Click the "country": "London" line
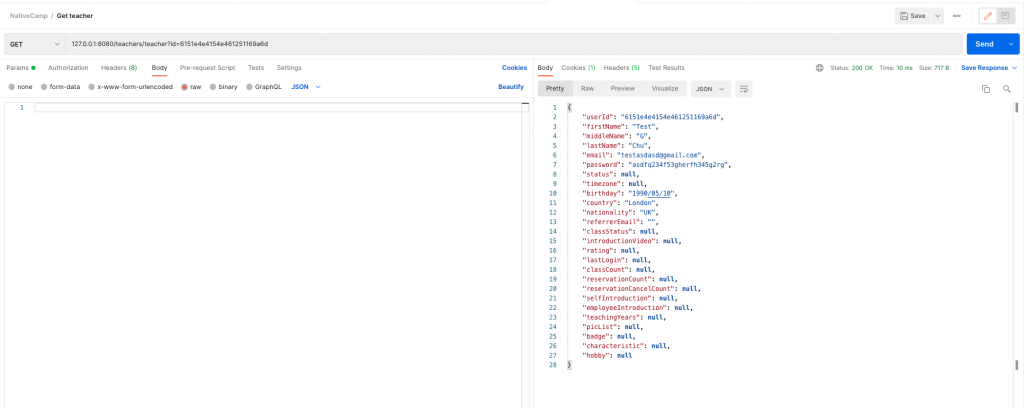Screen dimensions: 1024x408 (621, 203)
